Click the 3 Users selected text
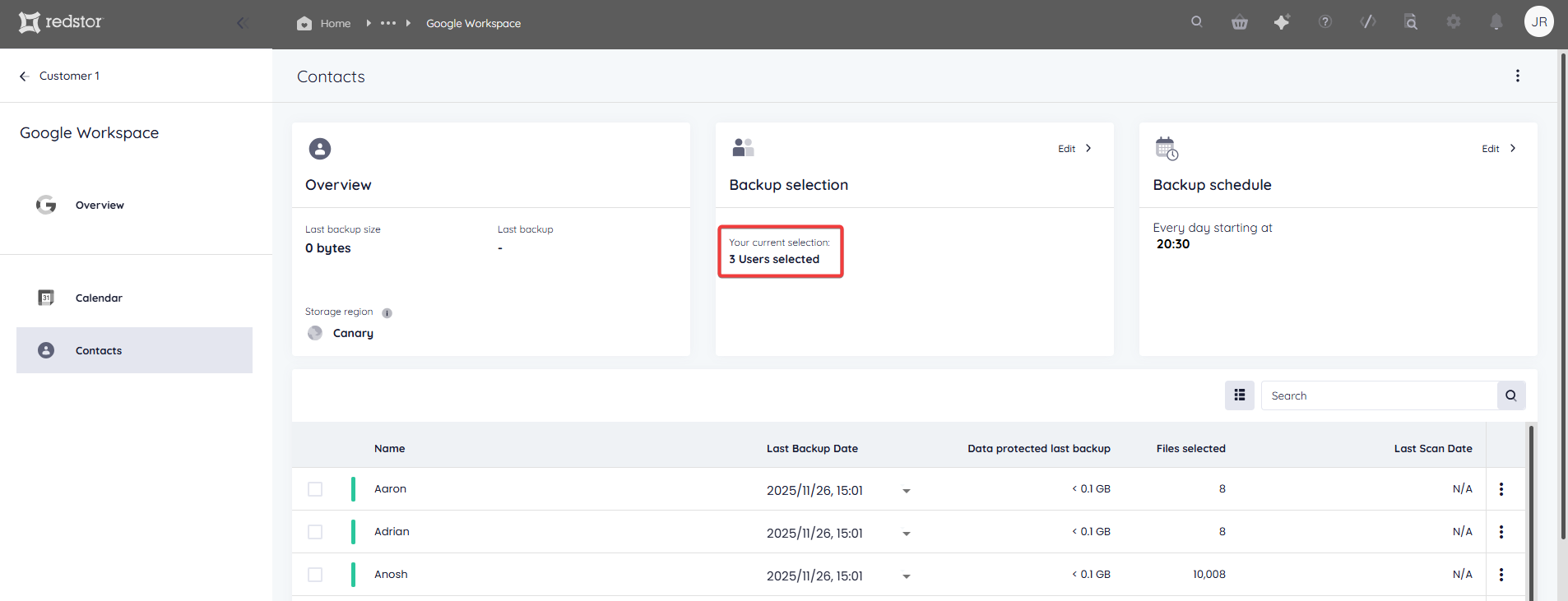This screenshot has width=1568, height=601. pos(774,259)
